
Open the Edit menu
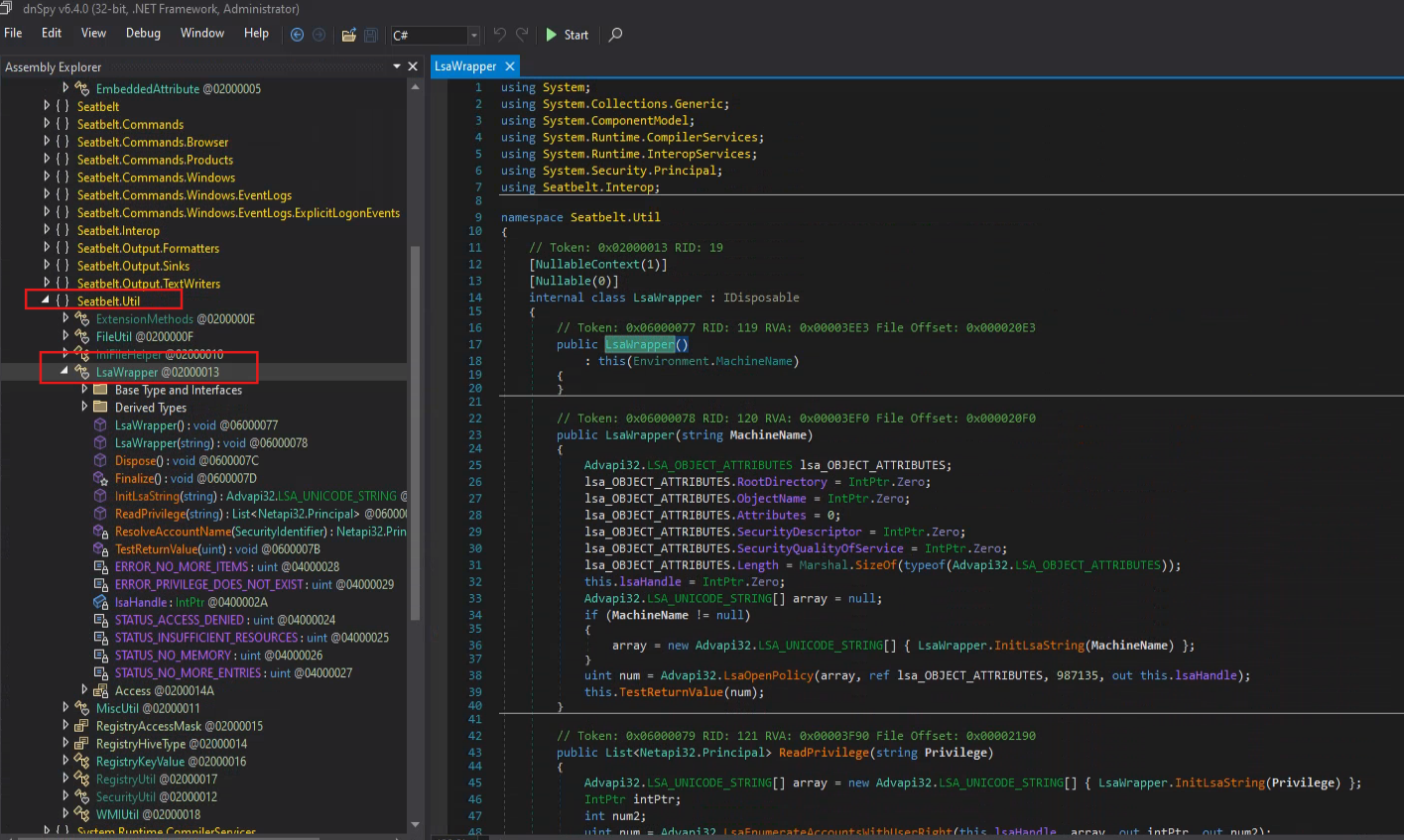(x=52, y=33)
